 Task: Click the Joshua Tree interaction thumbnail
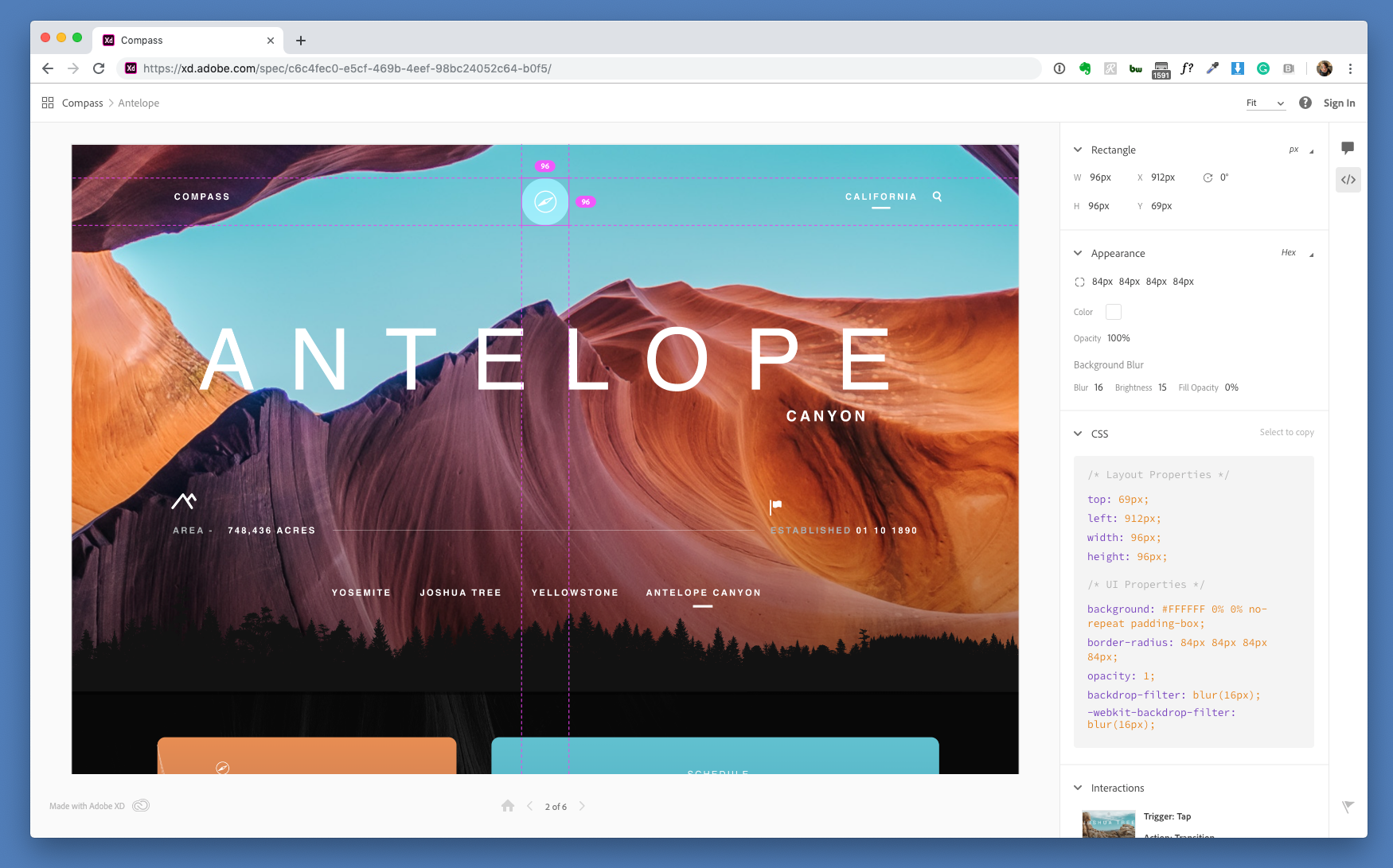pyautogui.click(x=1109, y=823)
